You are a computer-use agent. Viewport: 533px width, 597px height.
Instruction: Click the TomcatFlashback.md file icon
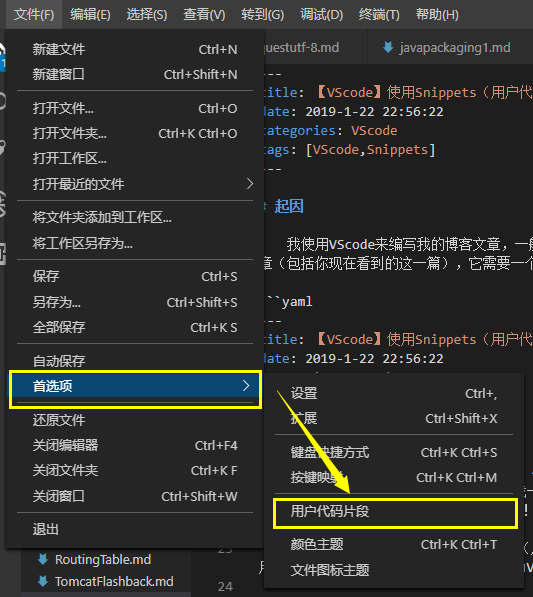point(43,581)
